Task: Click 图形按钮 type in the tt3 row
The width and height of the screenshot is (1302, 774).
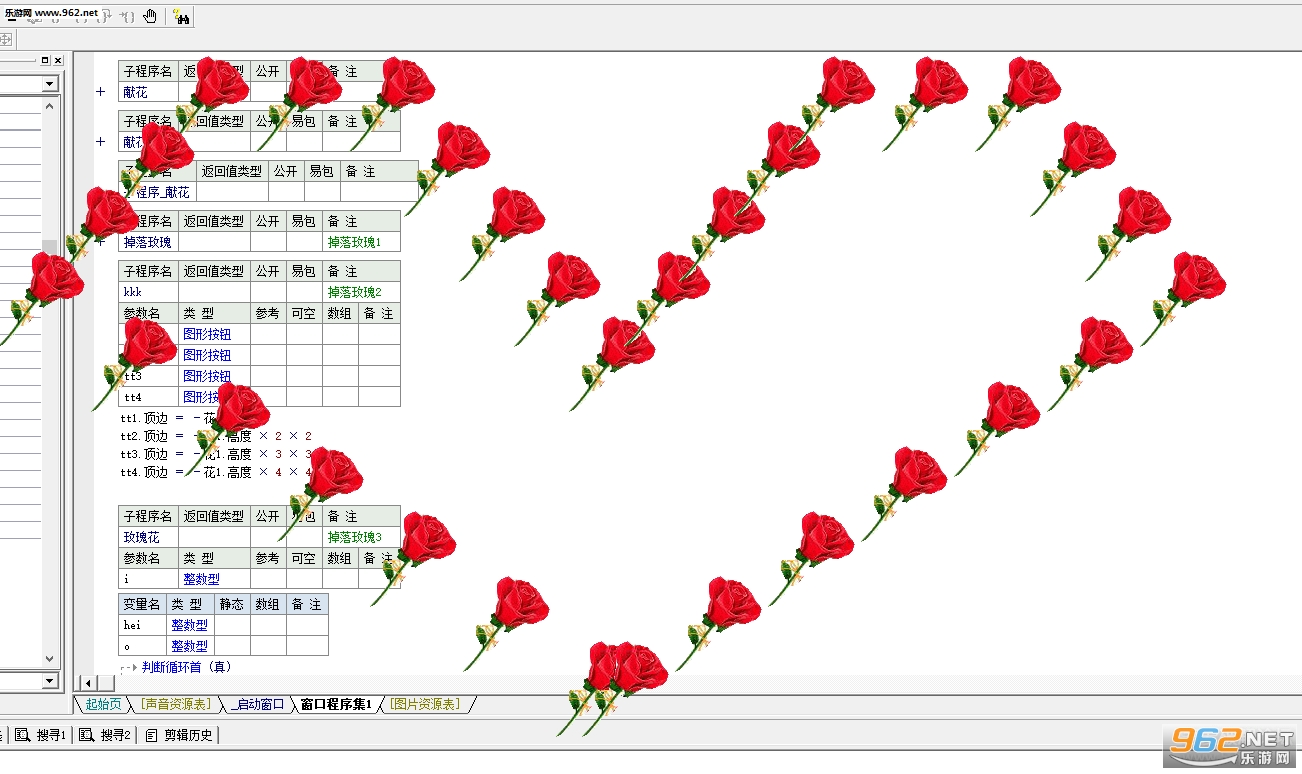Action: [207, 376]
